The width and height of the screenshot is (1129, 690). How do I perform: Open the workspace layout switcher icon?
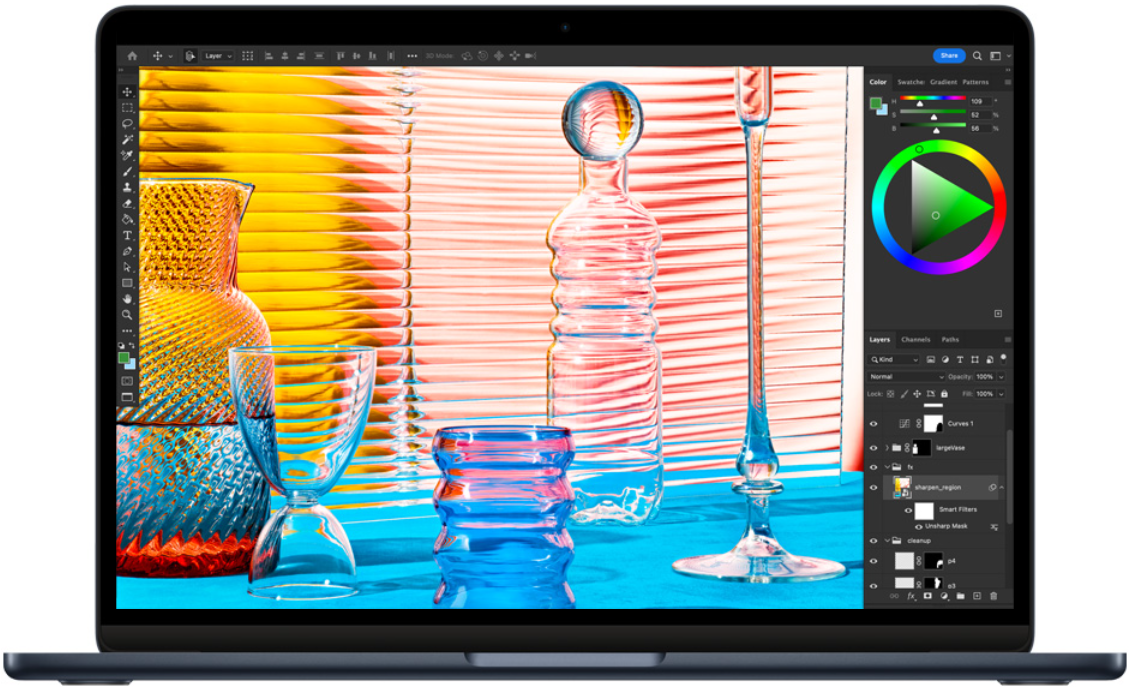pyautogui.click(x=995, y=55)
